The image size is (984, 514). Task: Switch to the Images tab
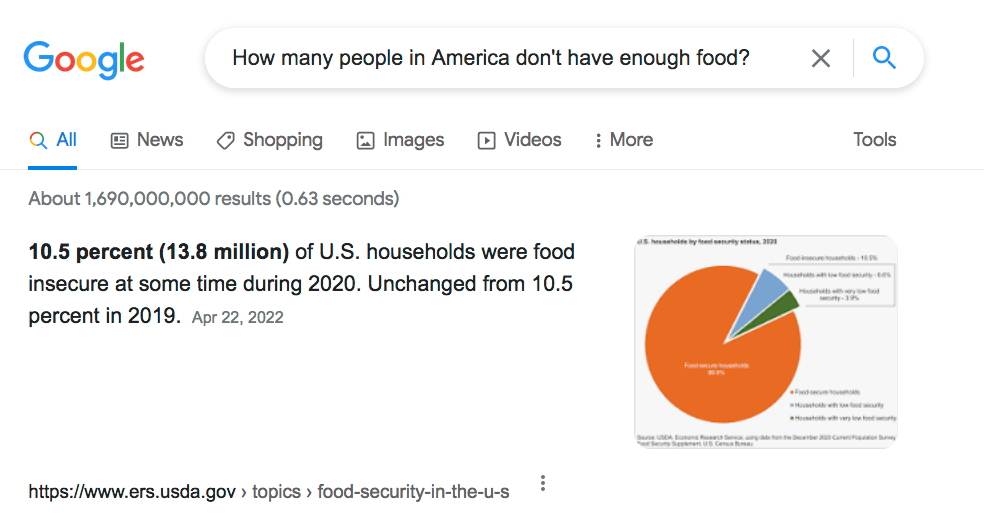coord(401,140)
